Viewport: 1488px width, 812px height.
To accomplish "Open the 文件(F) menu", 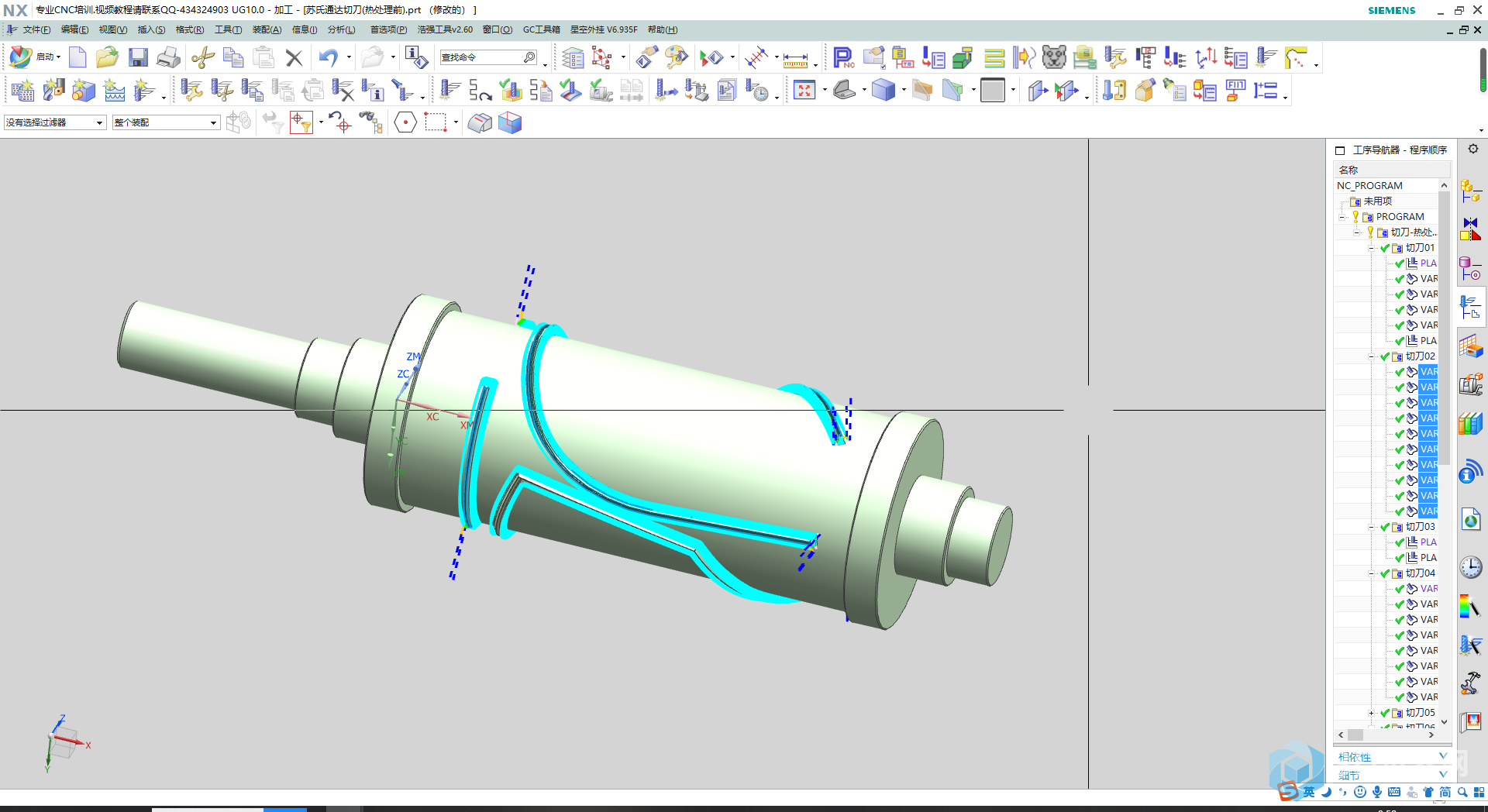I will [x=36, y=29].
